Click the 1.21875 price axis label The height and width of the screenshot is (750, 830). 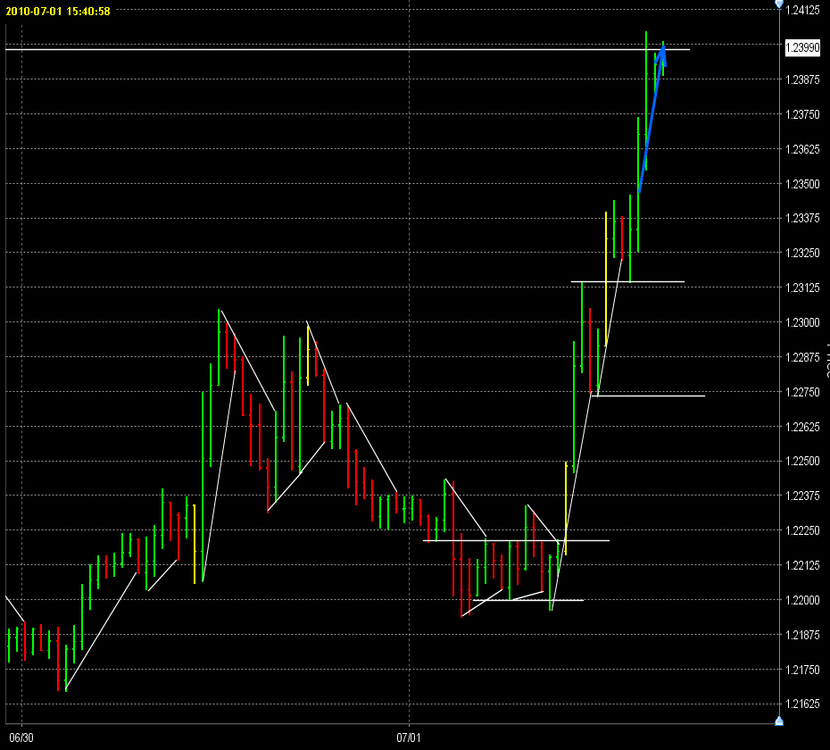click(x=802, y=635)
